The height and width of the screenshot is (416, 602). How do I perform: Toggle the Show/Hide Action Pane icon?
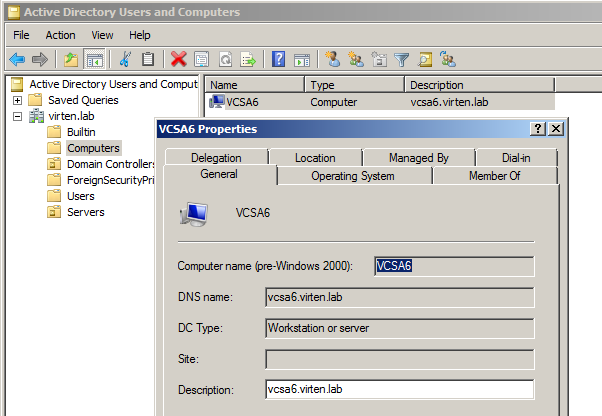(302, 60)
